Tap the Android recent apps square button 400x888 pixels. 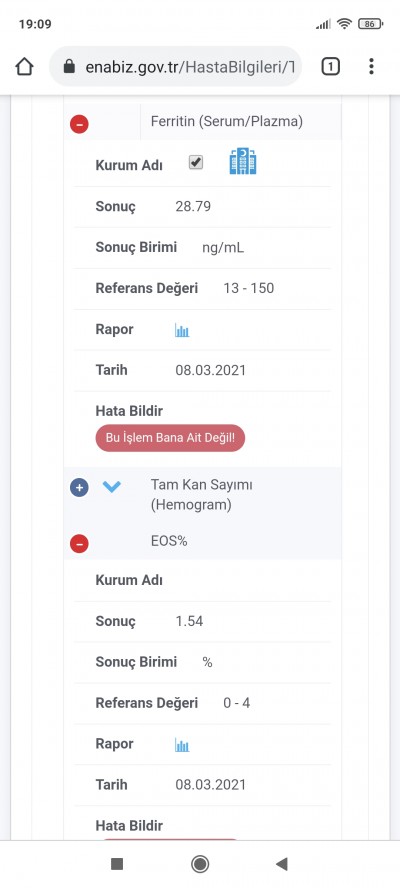tap(117, 864)
